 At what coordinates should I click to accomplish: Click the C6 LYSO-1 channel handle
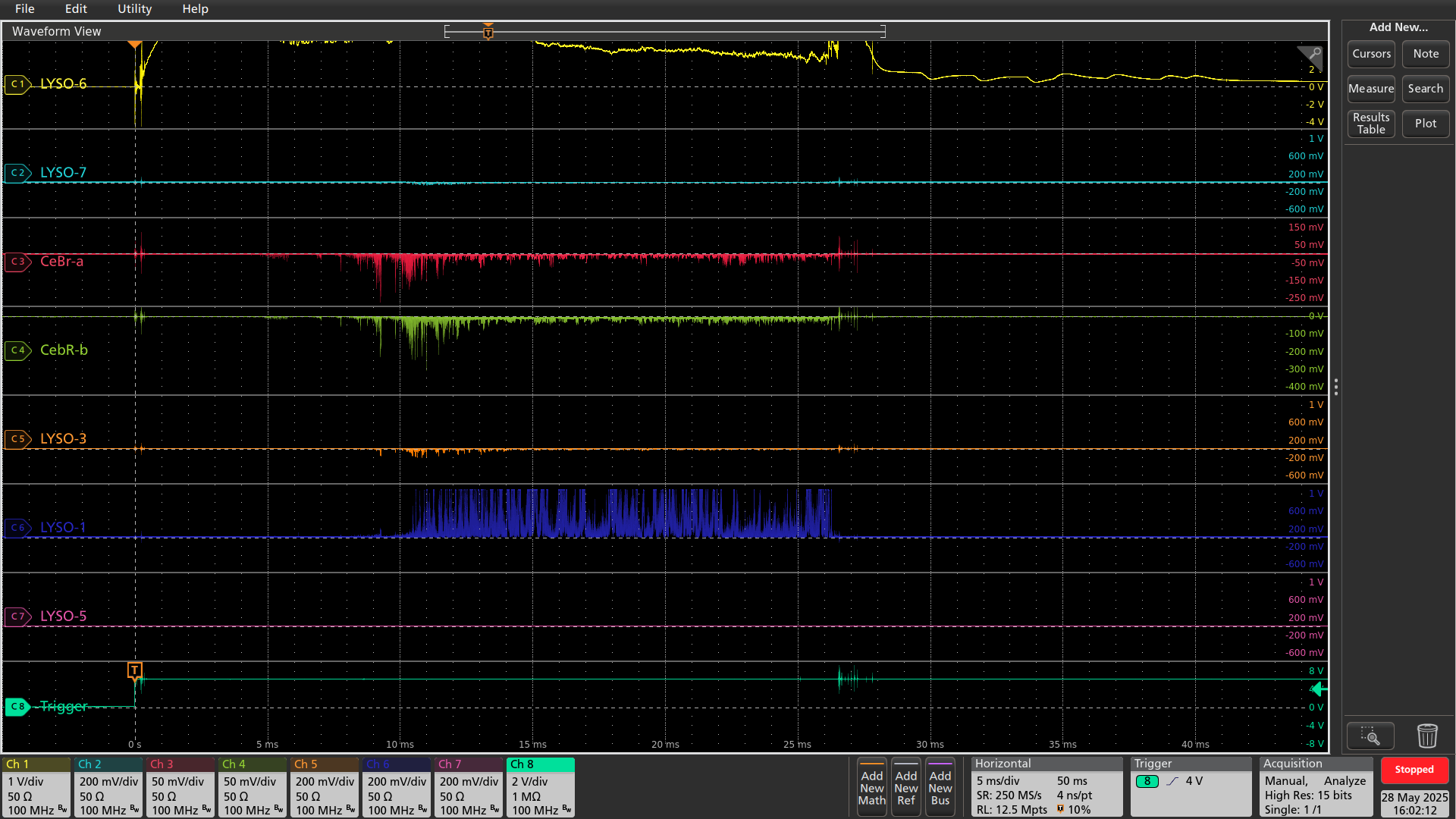pyautogui.click(x=17, y=528)
